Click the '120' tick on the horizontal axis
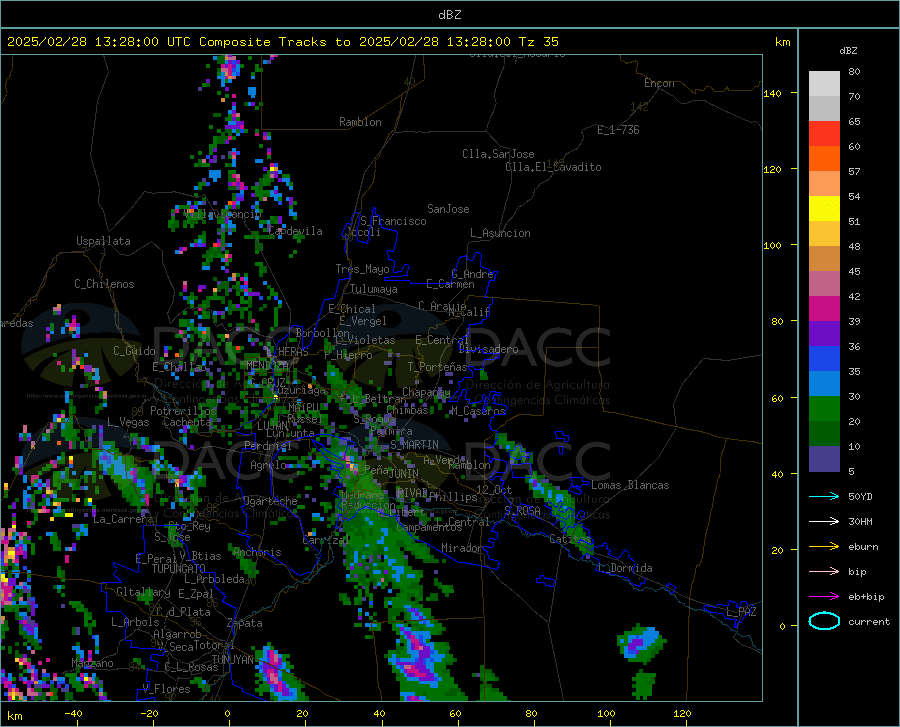Viewport: 900px width, 727px height. [x=682, y=714]
